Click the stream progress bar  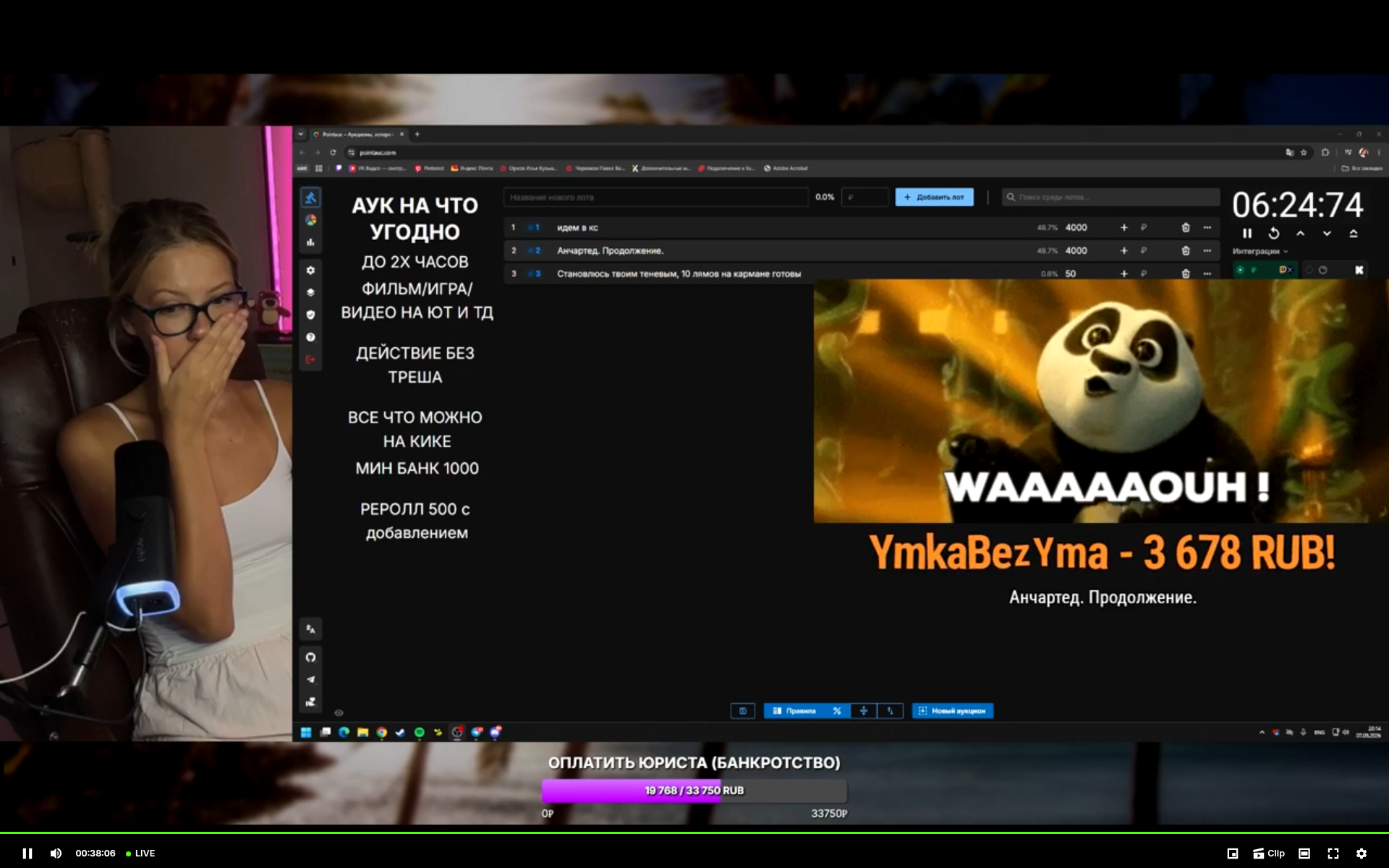[x=694, y=833]
